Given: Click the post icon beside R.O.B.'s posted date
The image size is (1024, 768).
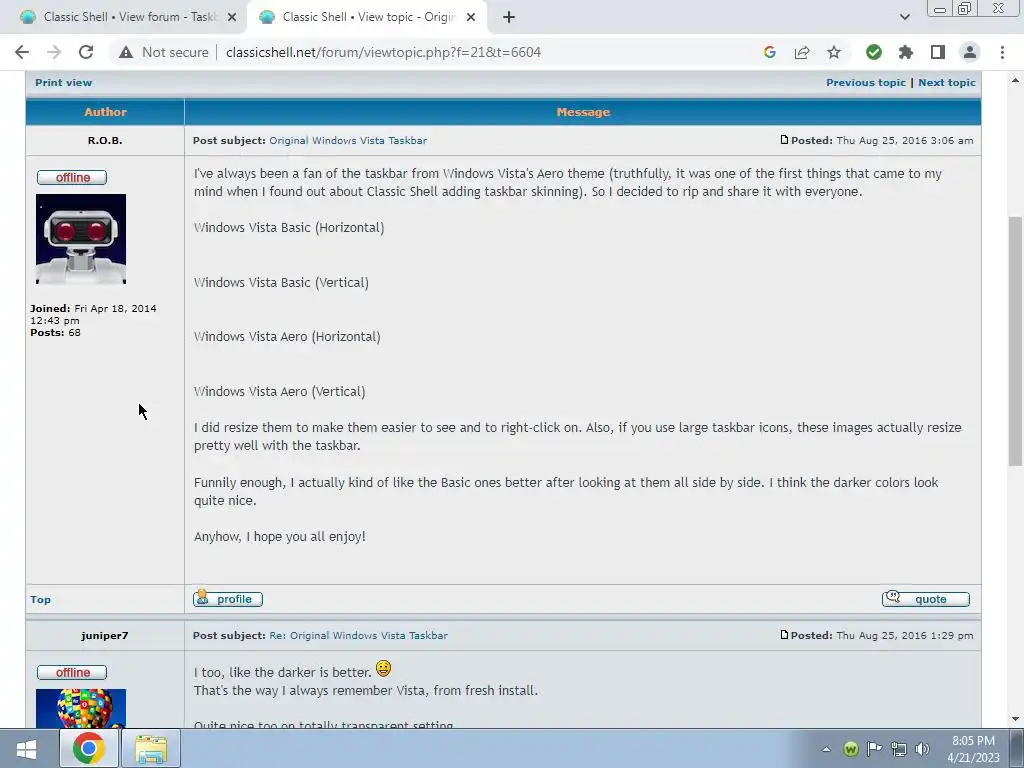Looking at the screenshot, I should pos(784,140).
